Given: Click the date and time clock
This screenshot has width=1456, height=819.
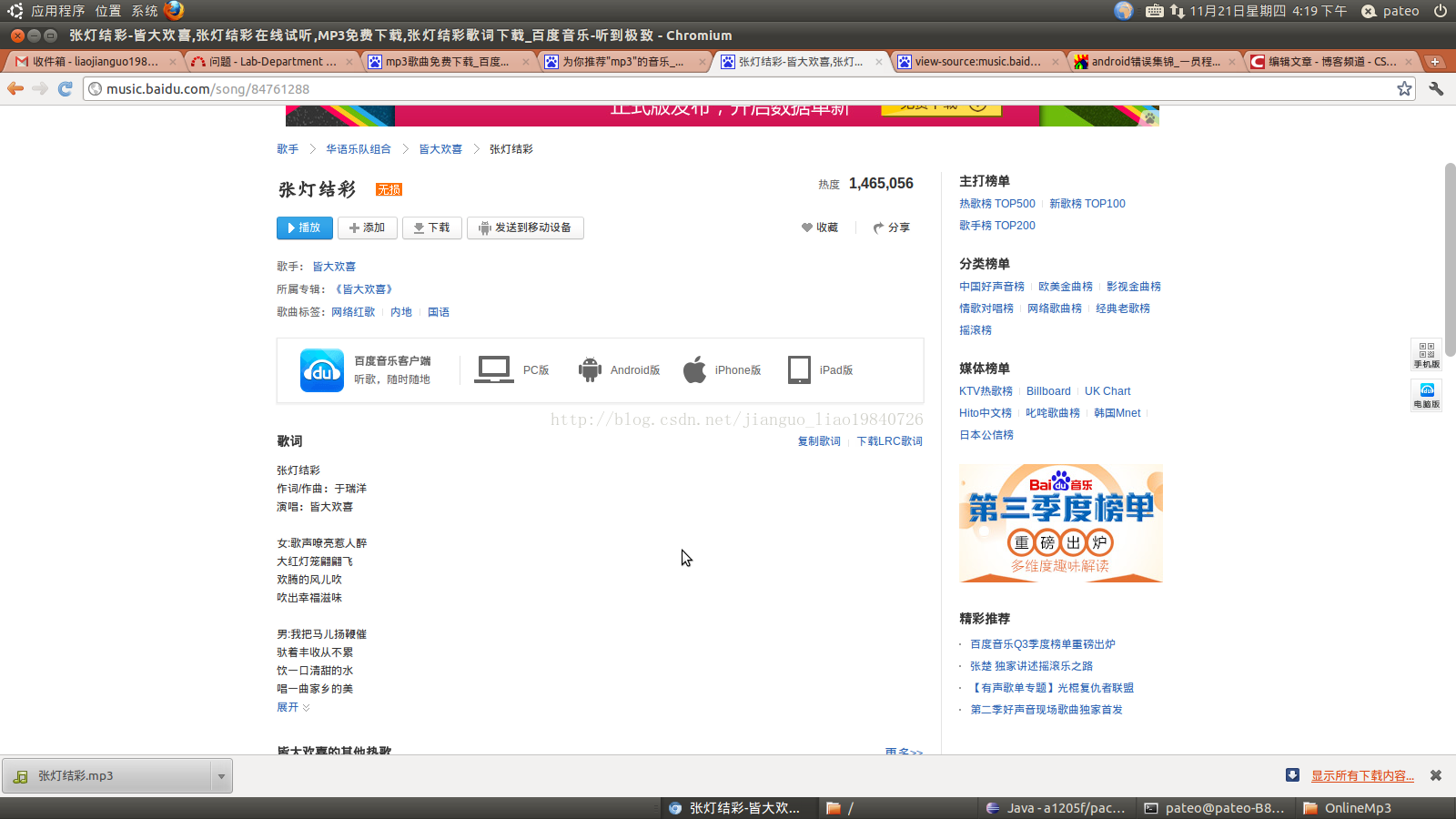Looking at the screenshot, I should (1268, 11).
